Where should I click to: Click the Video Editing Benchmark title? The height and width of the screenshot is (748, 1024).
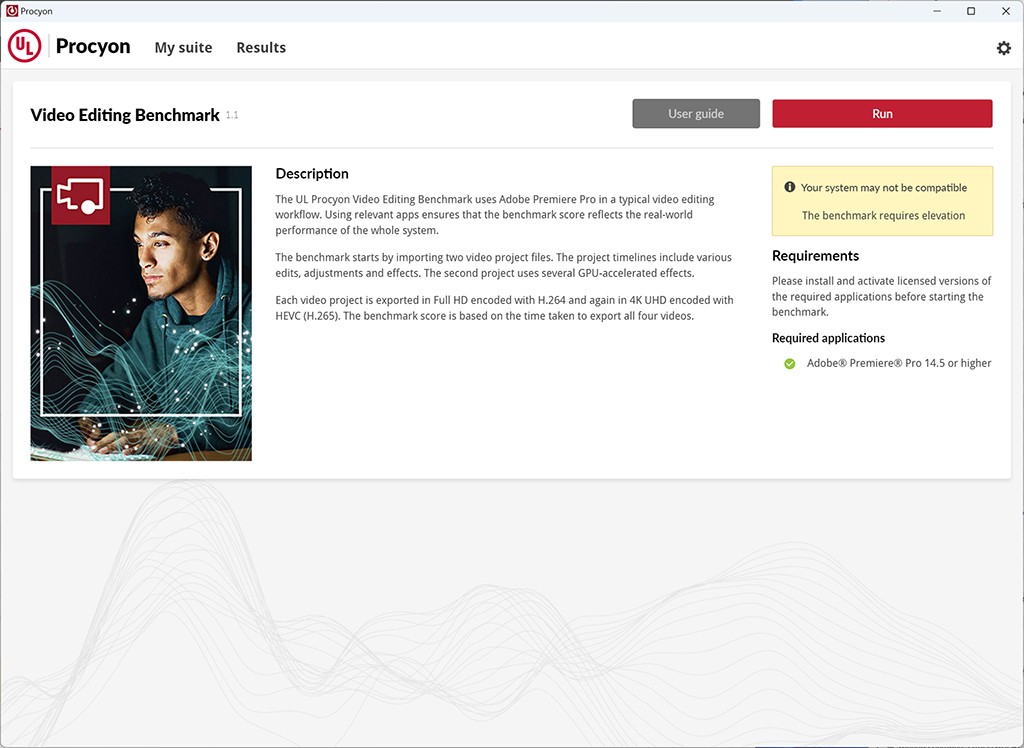[x=125, y=115]
